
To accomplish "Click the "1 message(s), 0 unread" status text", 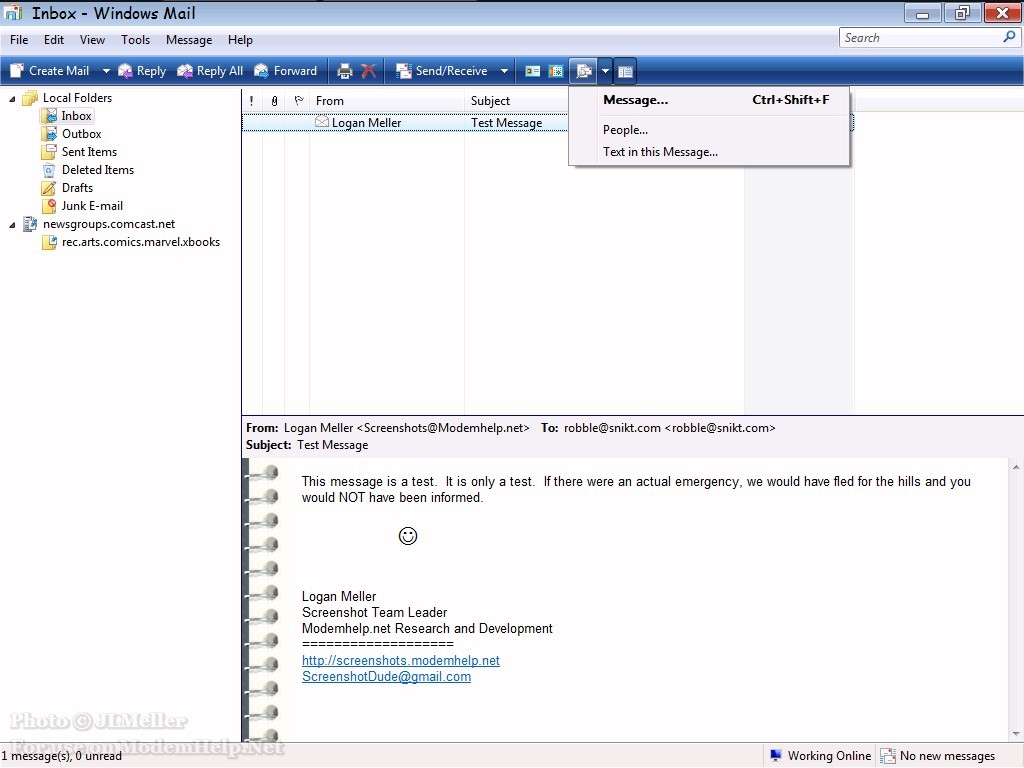I will point(61,756).
